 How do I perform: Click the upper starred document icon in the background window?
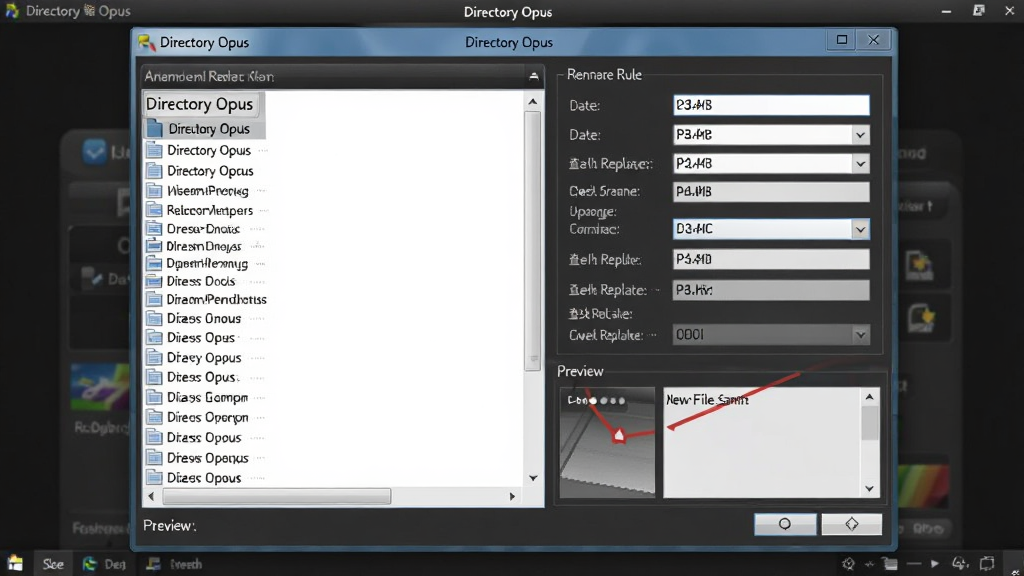point(919,266)
